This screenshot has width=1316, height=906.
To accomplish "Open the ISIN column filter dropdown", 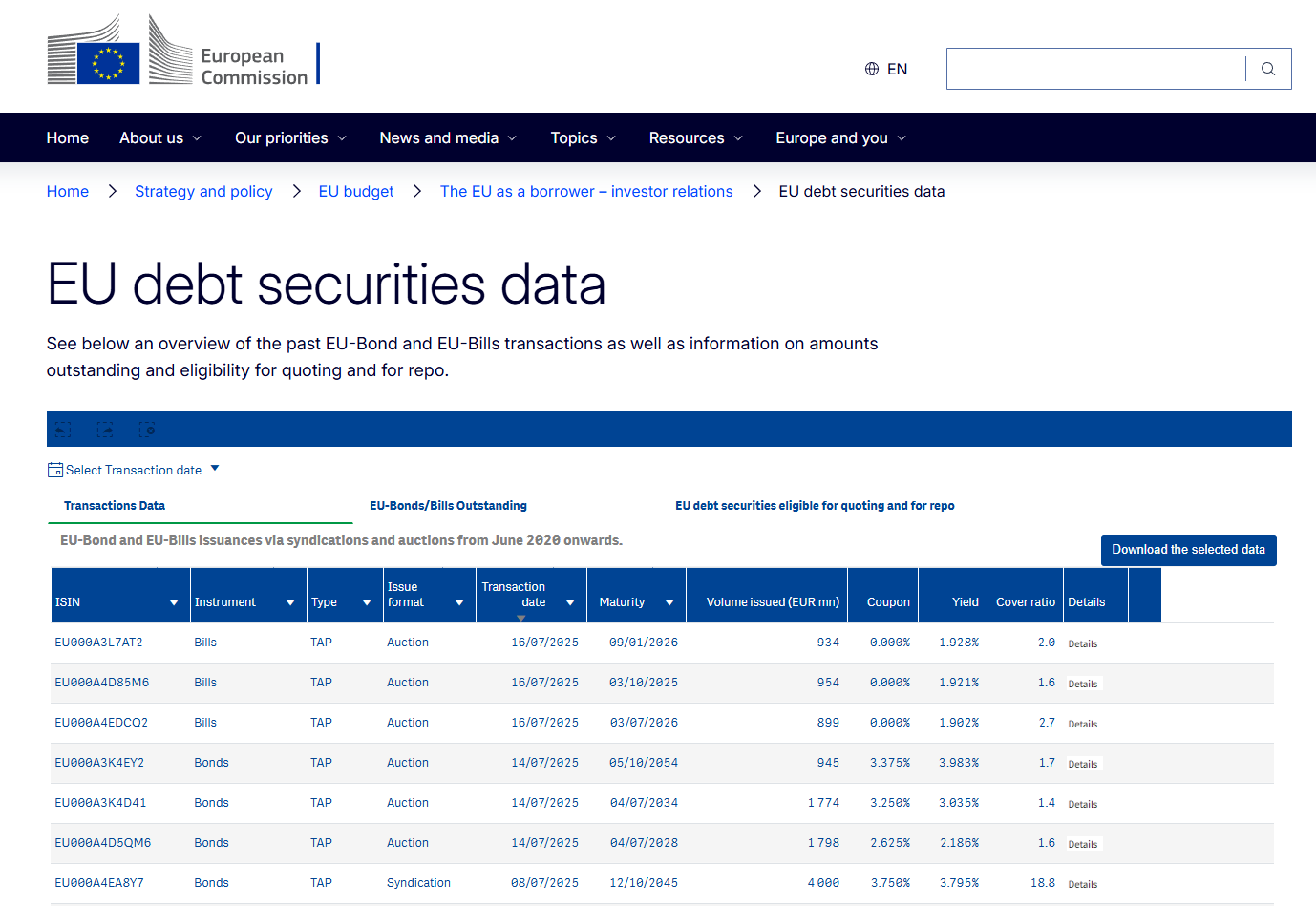I will 174,602.
